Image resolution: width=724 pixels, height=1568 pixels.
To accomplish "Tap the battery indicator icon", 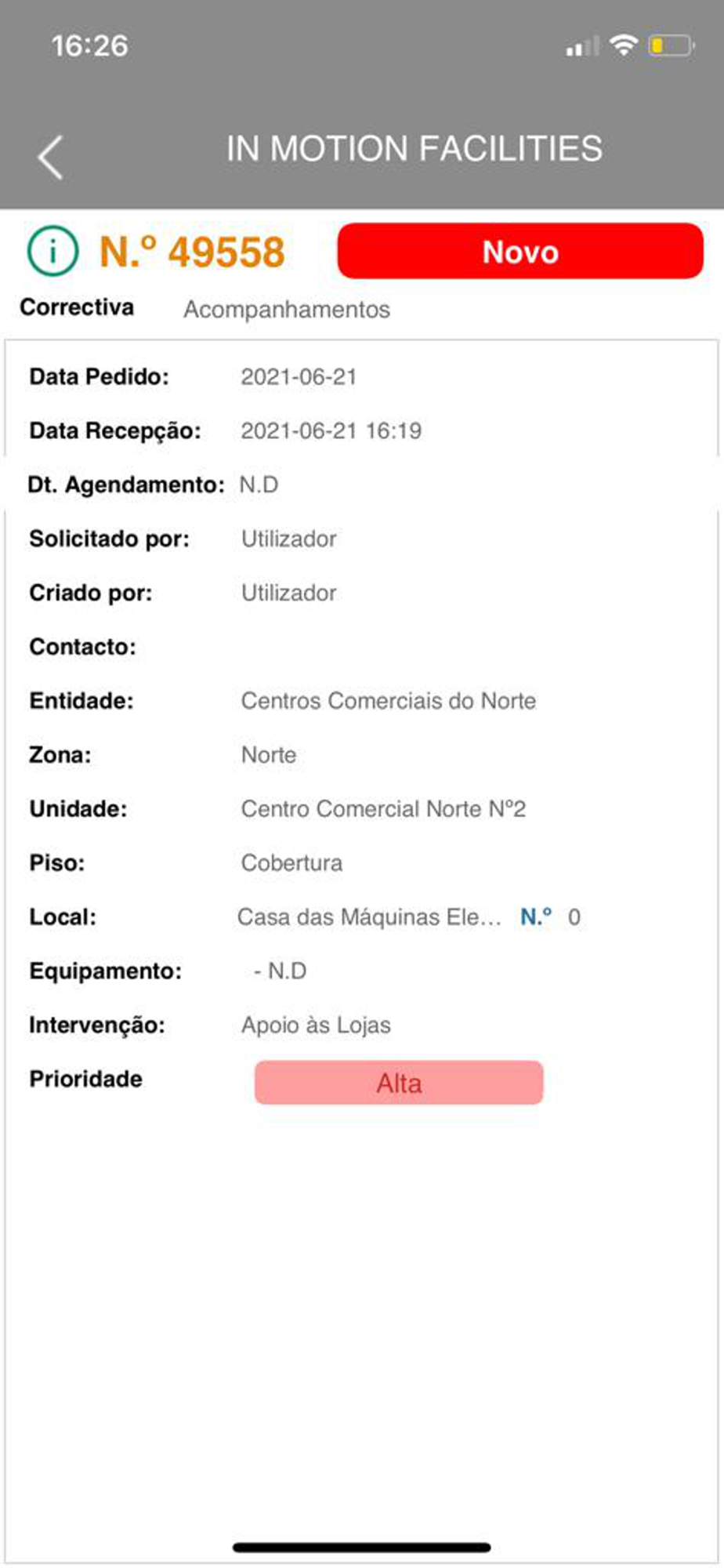I will pyautogui.click(x=671, y=46).
